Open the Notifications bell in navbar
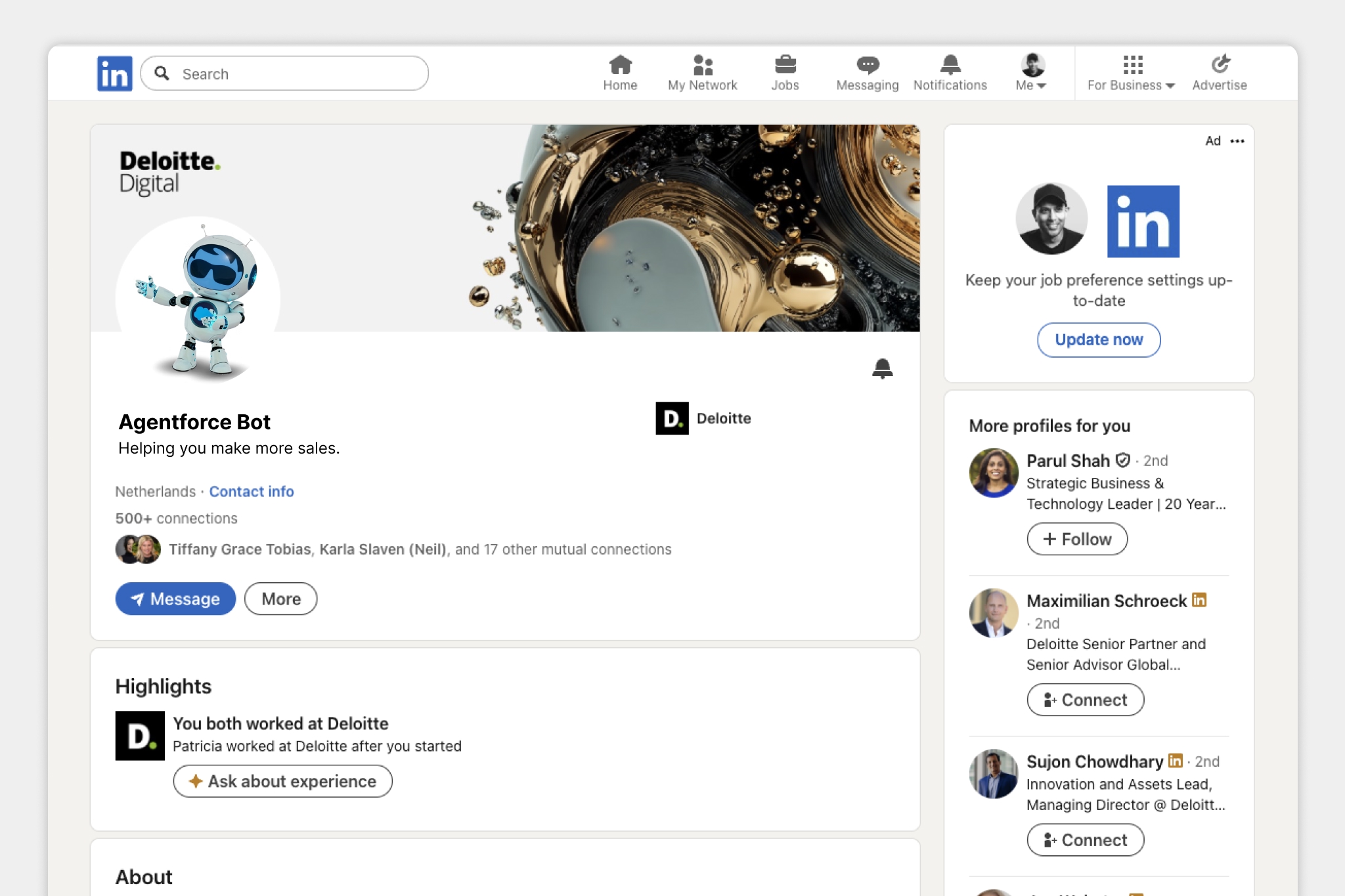The height and width of the screenshot is (896, 1345). (x=950, y=65)
